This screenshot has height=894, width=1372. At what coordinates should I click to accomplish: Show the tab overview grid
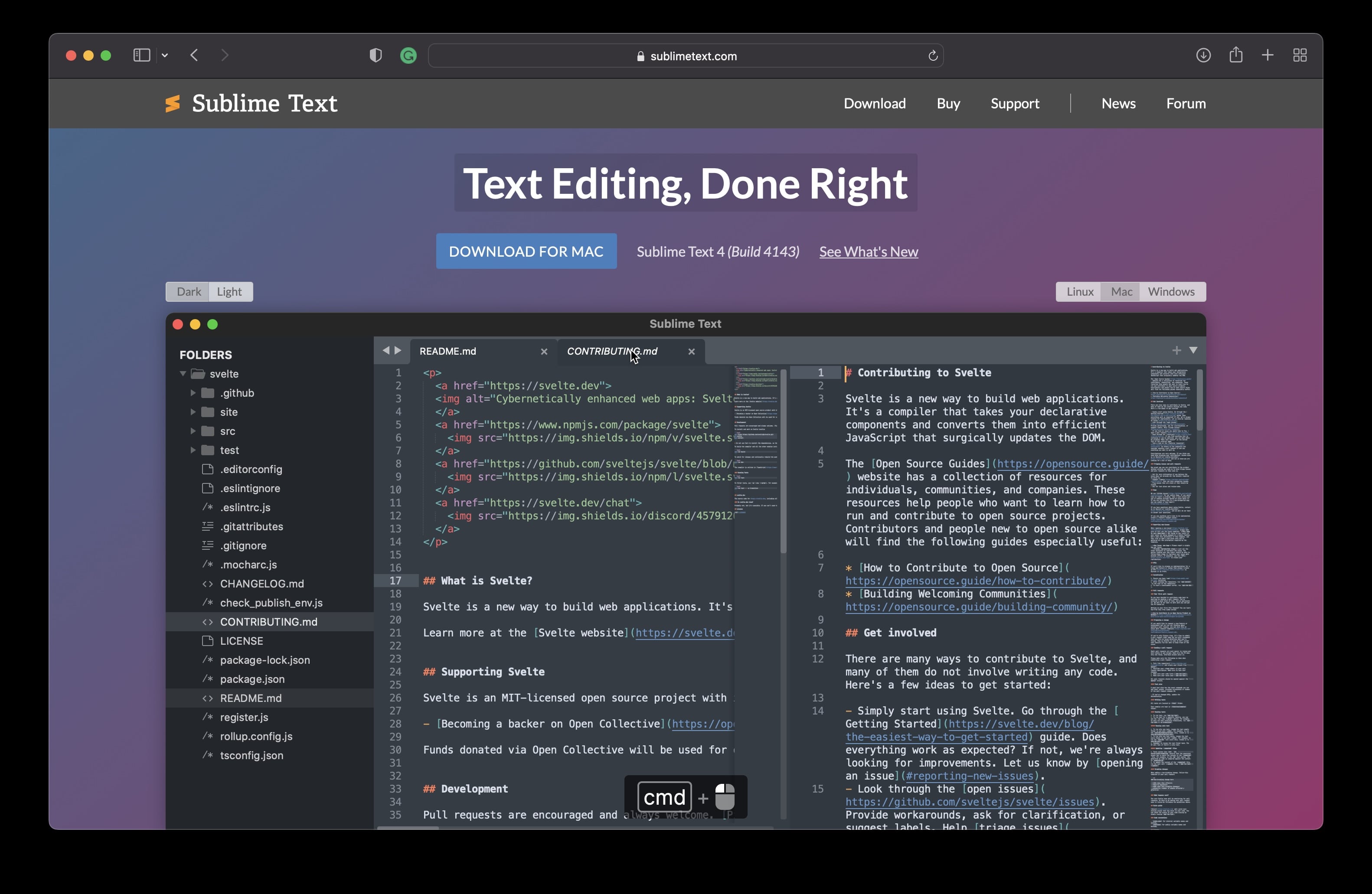tap(1299, 55)
